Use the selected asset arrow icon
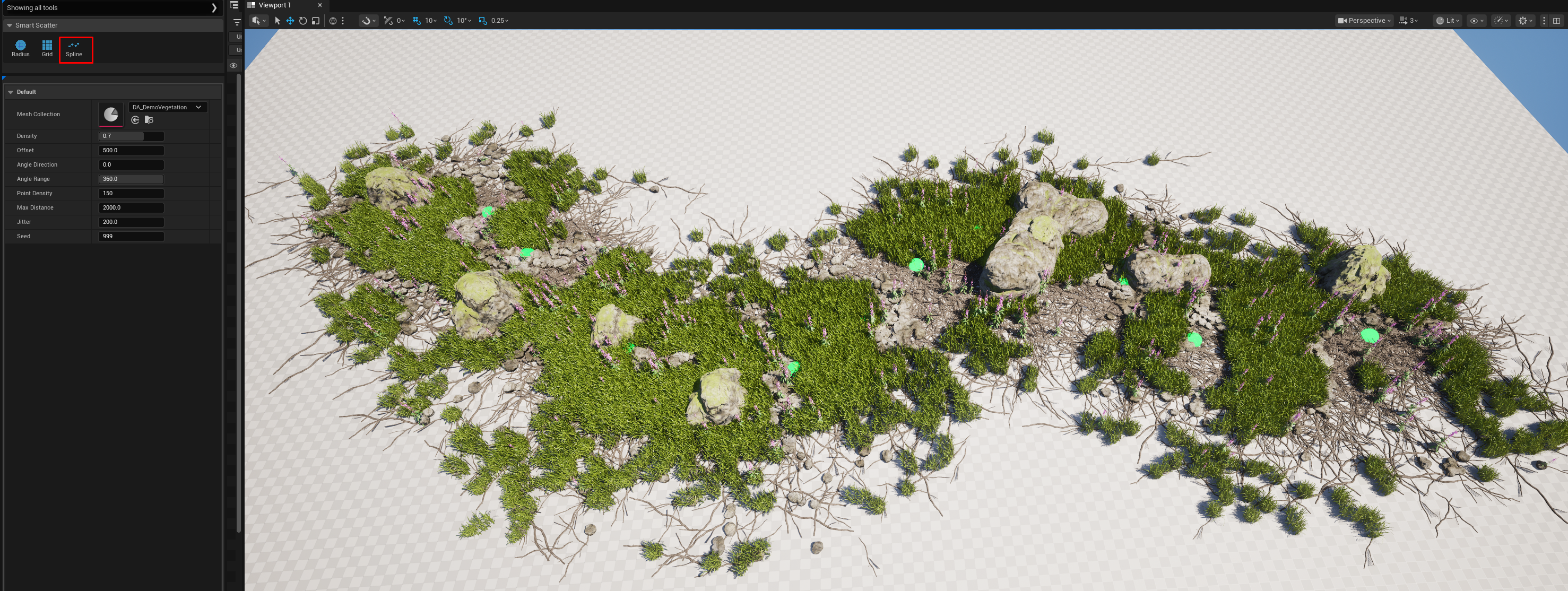The width and height of the screenshot is (1568, 591). (x=135, y=120)
